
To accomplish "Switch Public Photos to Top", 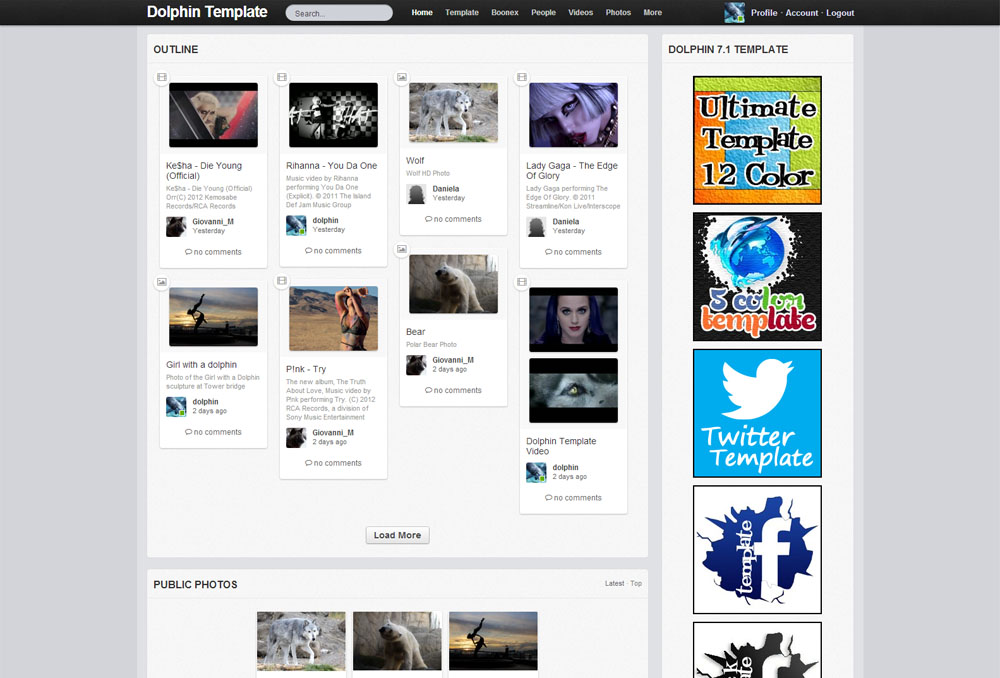I will coord(636,584).
